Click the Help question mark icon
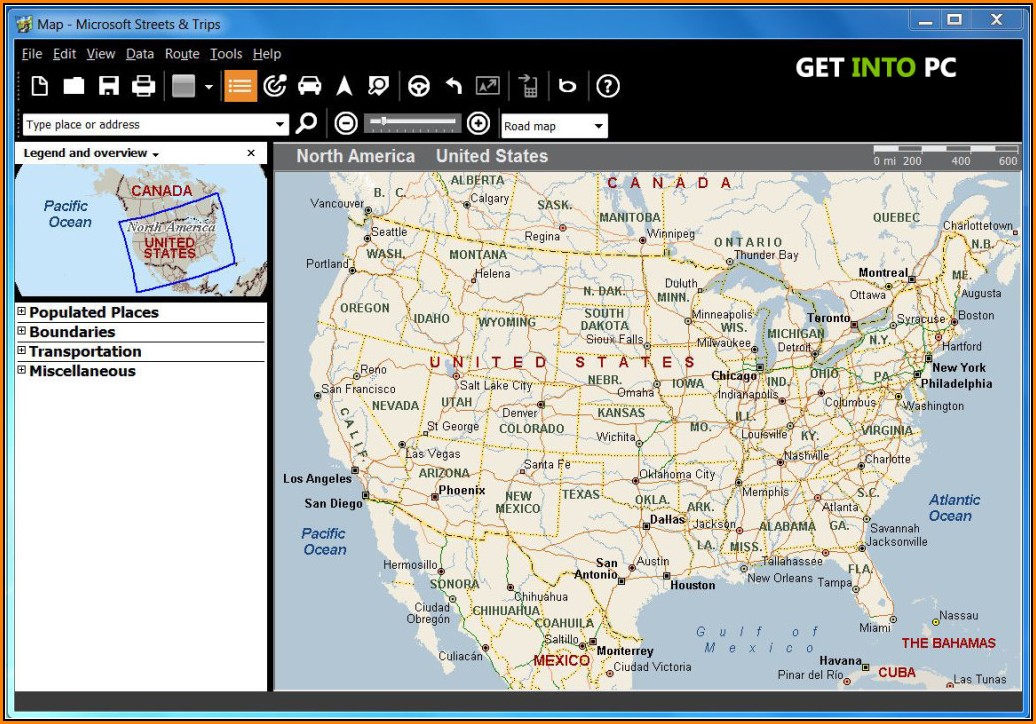1036x724 pixels. click(608, 86)
